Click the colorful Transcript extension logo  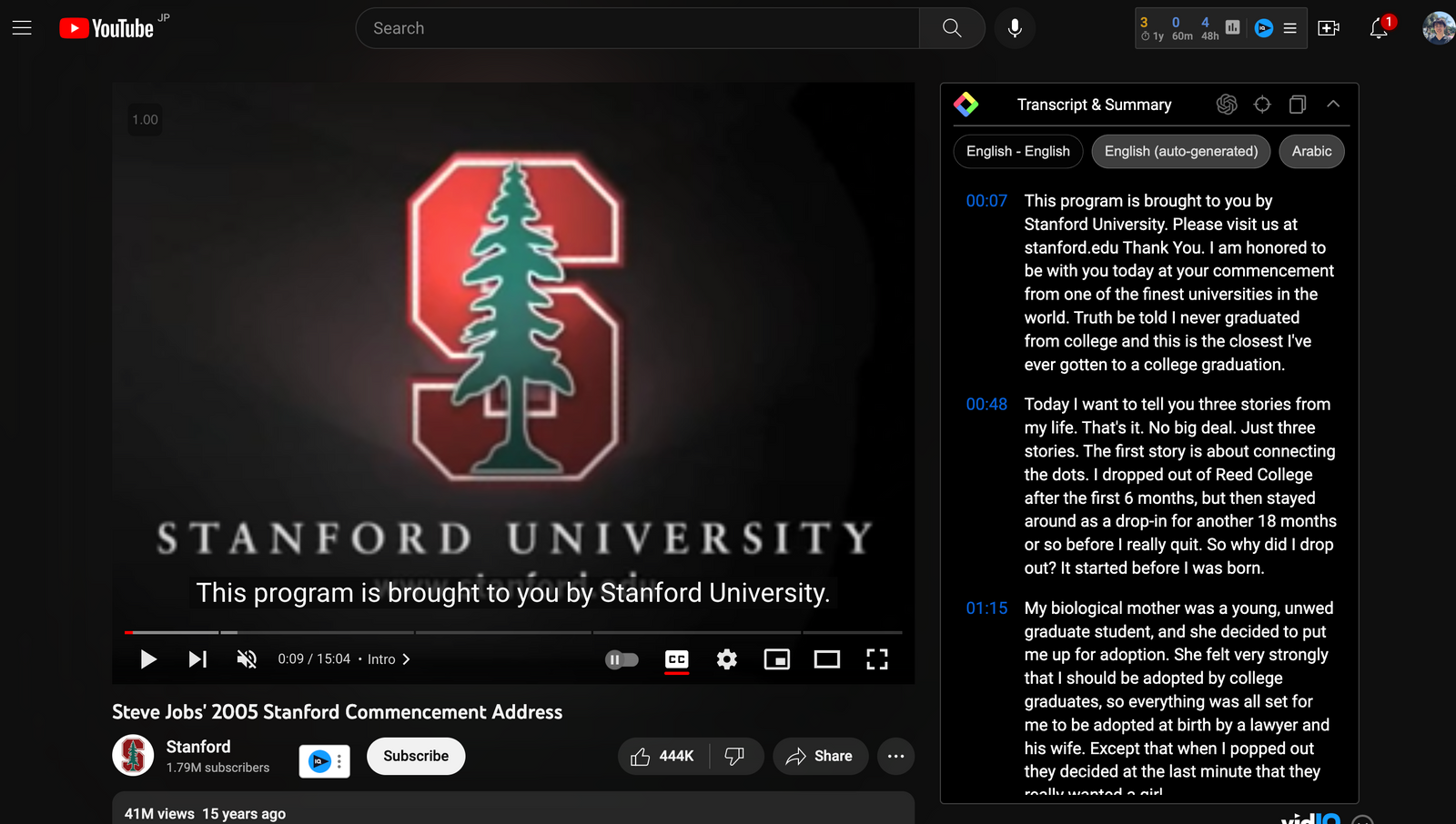pyautogui.click(x=966, y=105)
